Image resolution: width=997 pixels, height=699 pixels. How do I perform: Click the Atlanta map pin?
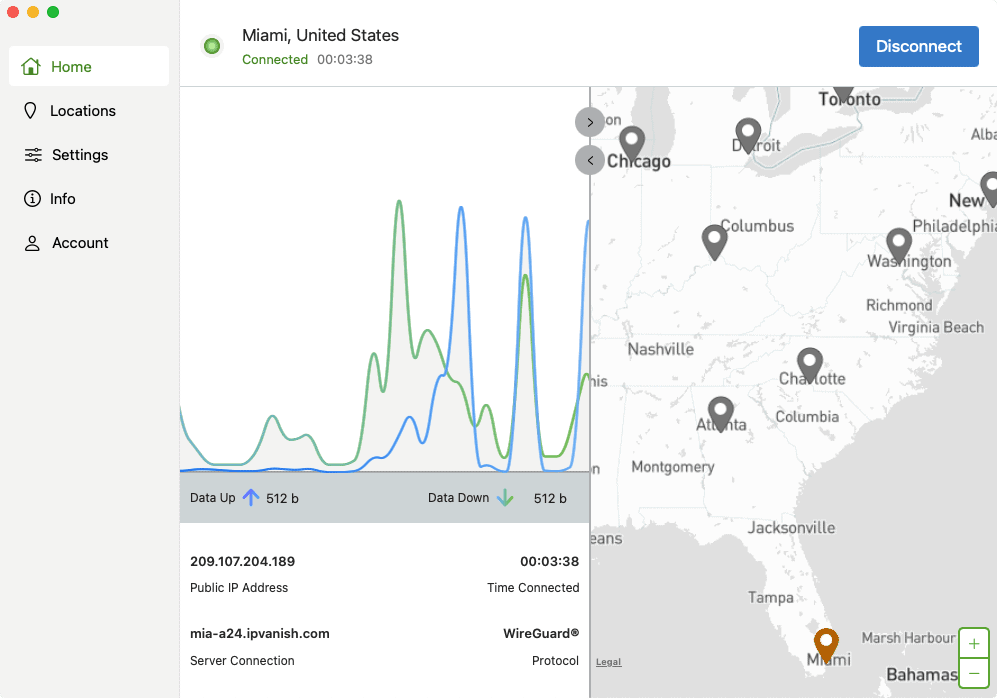pyautogui.click(x=721, y=410)
